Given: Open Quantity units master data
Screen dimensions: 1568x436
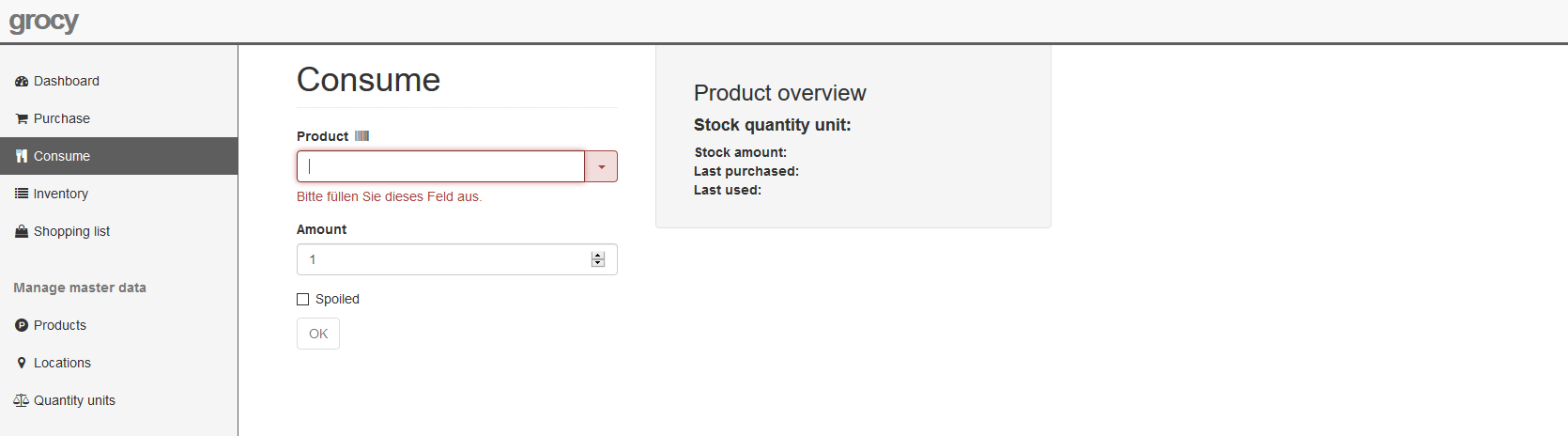Looking at the screenshot, I should (74, 400).
